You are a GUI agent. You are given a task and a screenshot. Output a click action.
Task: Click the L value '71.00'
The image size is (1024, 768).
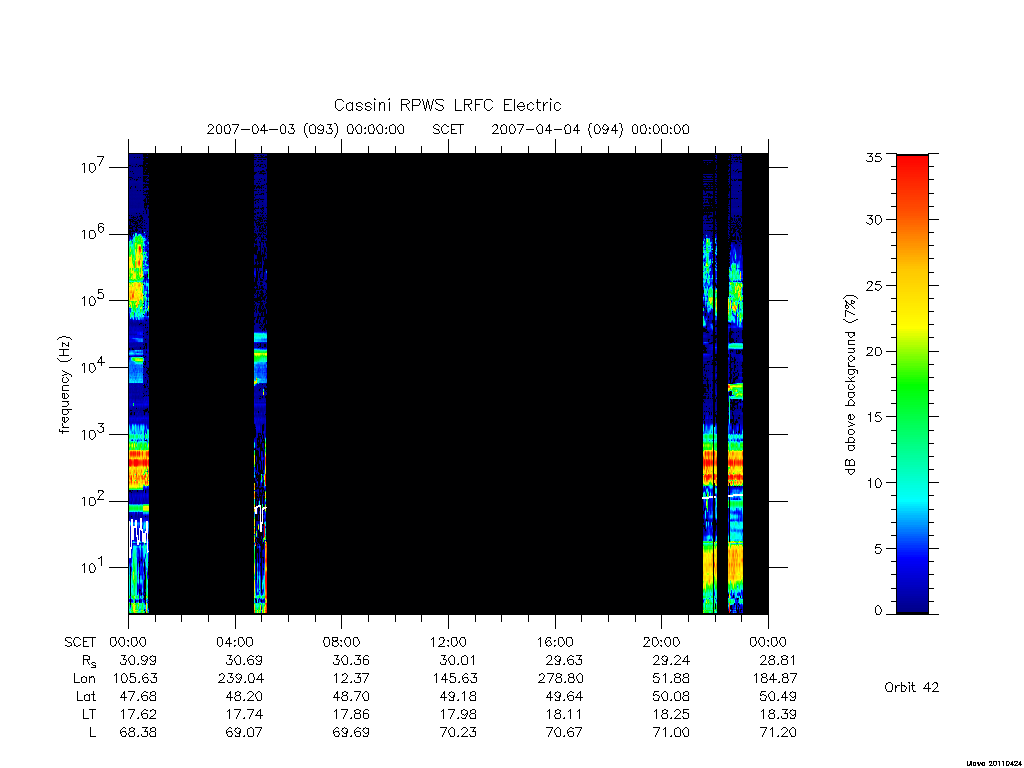click(671, 732)
